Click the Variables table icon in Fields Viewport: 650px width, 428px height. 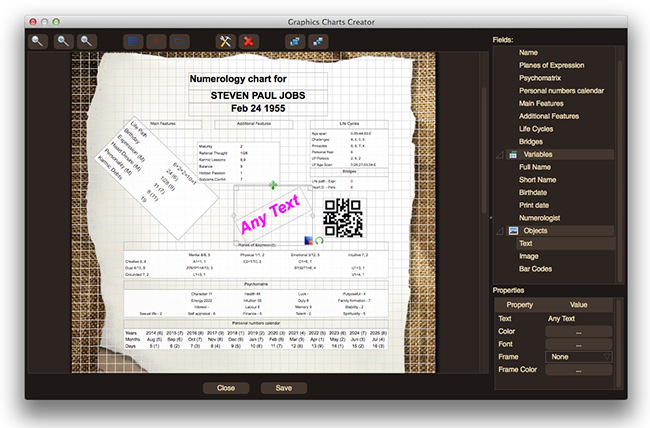[513, 155]
